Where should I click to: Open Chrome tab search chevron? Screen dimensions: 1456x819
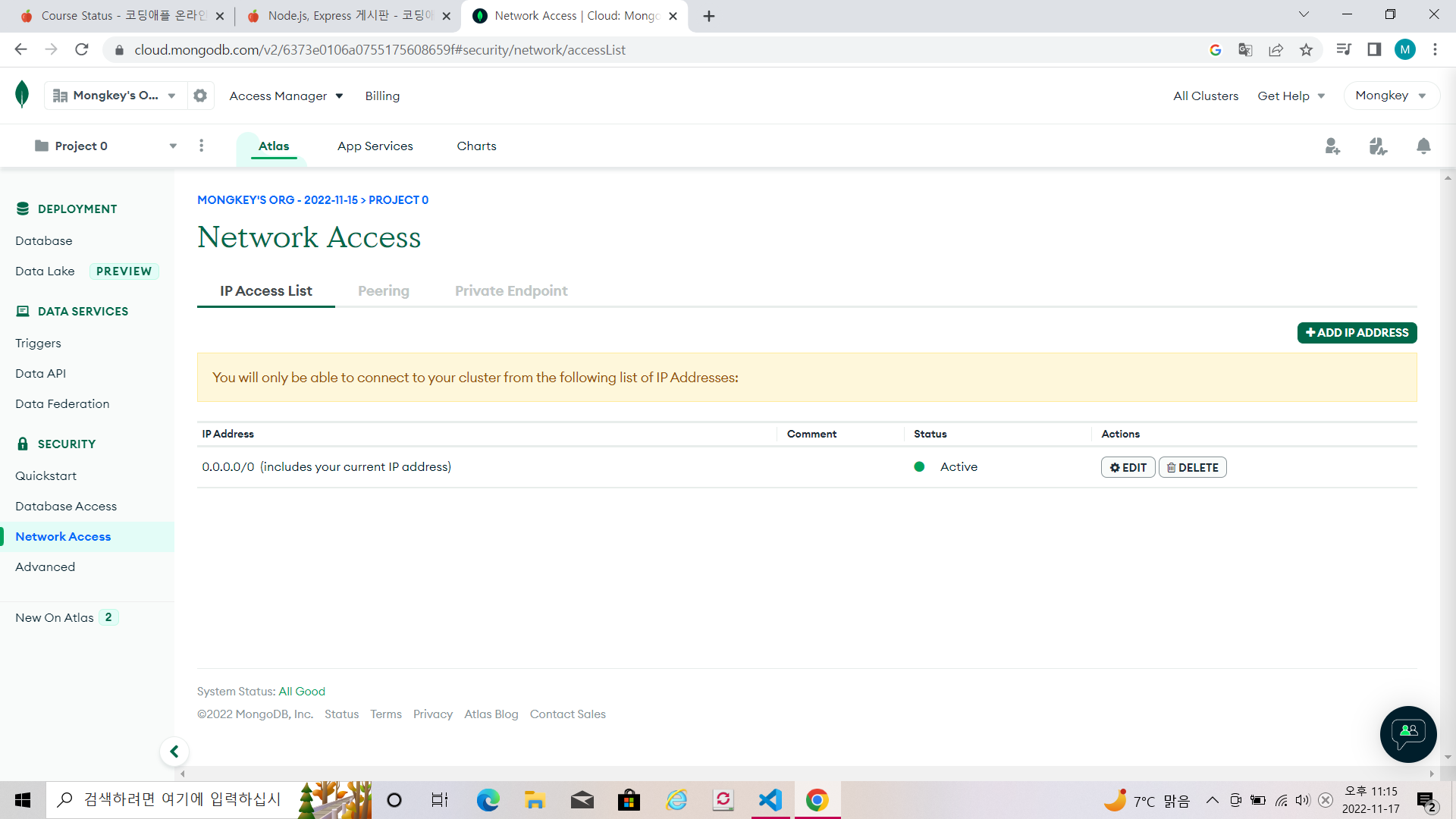(x=1304, y=14)
